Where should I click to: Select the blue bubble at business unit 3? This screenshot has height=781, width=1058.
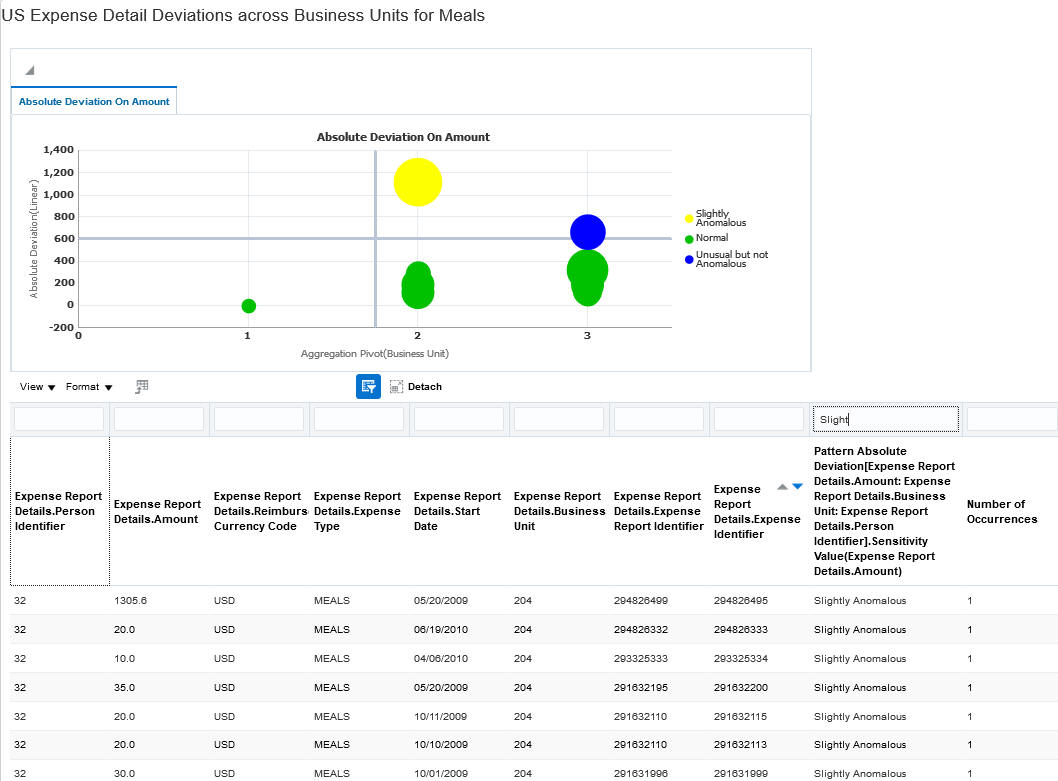pos(588,232)
